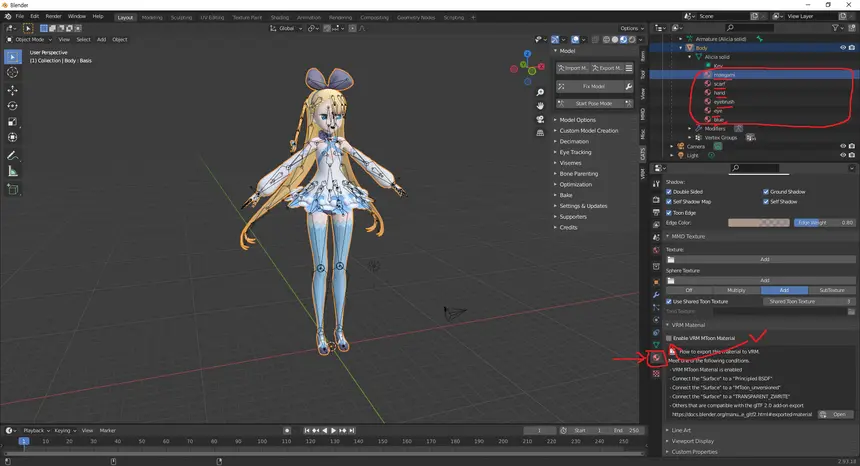This screenshot has width=860, height=466.
Task: Hide the Body object with eye icon
Action: pyautogui.click(x=843, y=48)
